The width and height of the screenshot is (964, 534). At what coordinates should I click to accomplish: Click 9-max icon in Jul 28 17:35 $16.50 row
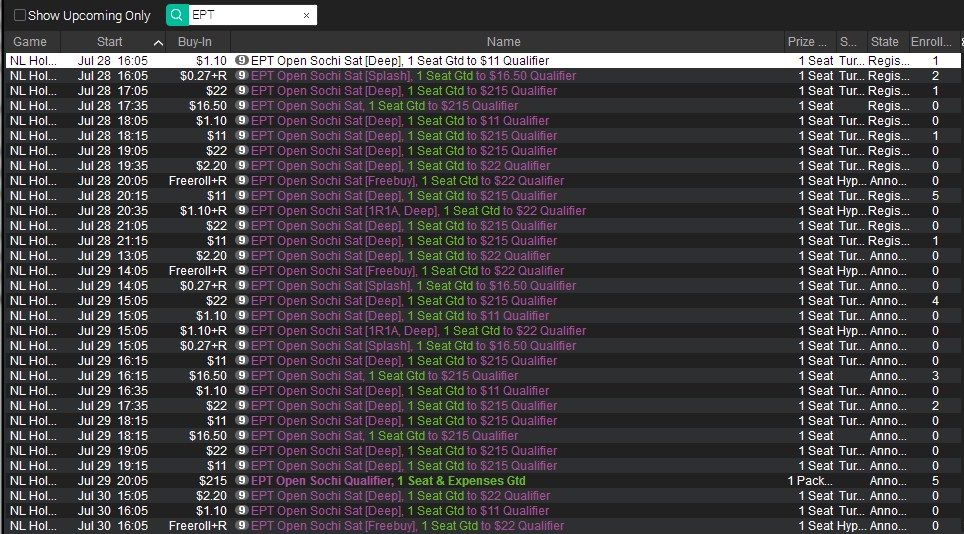click(242, 105)
